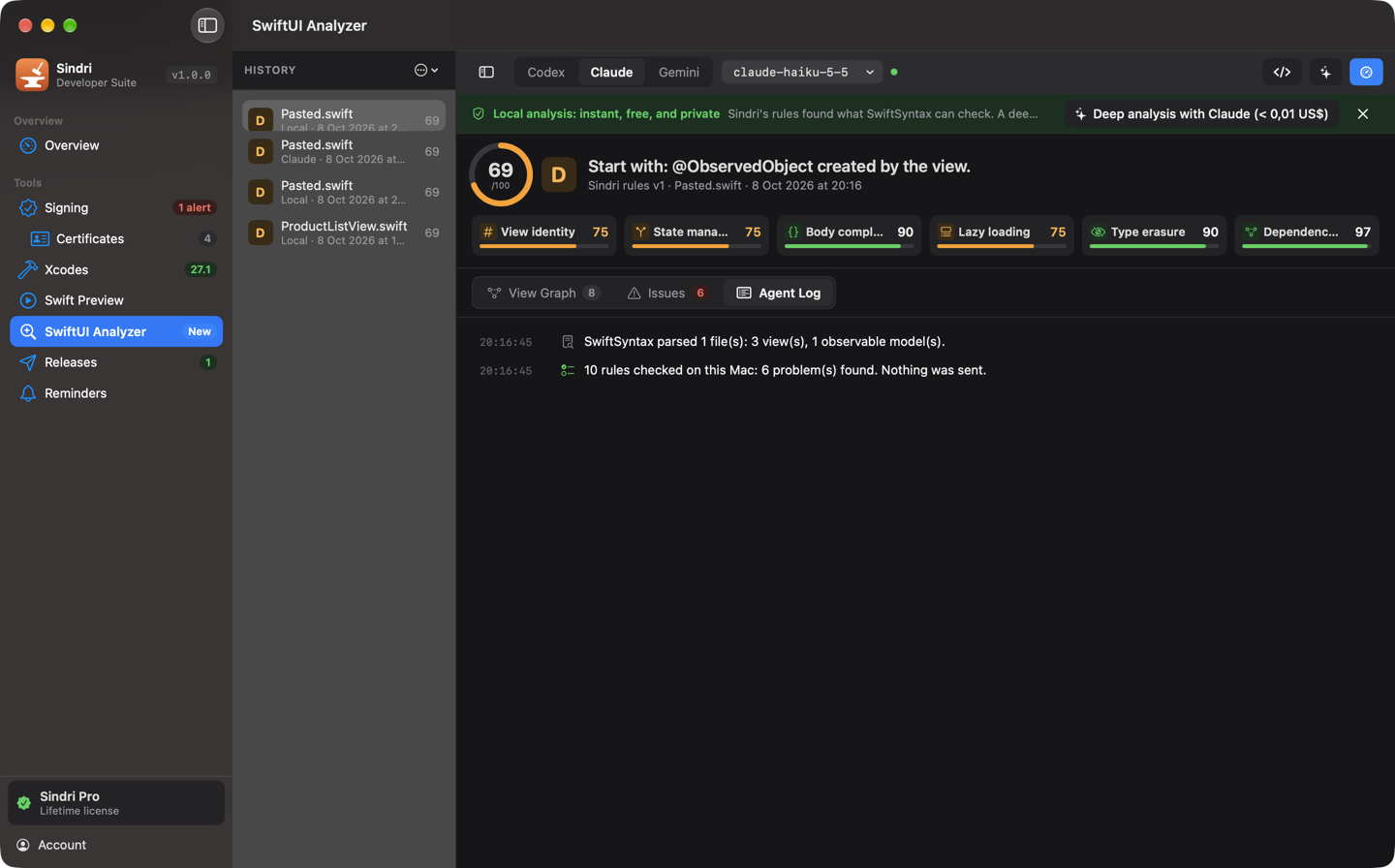Click the 69/100 score ring
The image size is (1395, 868).
pos(501,174)
